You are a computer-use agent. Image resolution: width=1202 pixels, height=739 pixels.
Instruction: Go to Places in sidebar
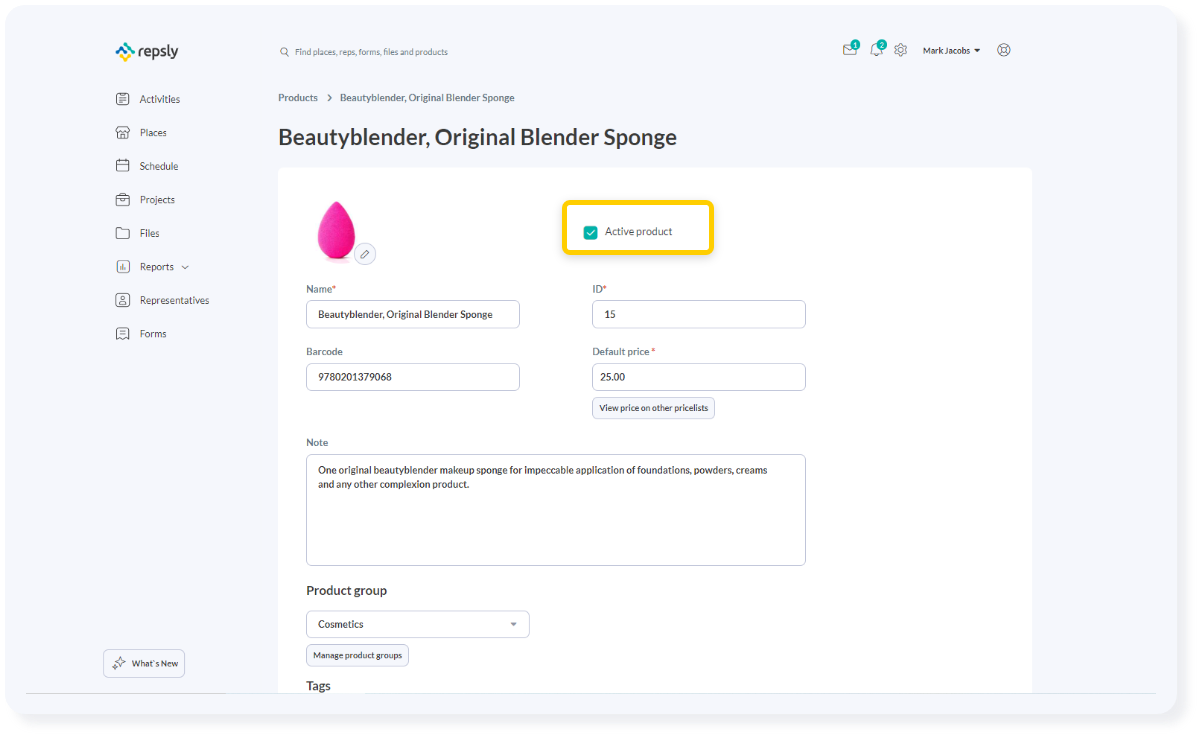click(x=153, y=132)
